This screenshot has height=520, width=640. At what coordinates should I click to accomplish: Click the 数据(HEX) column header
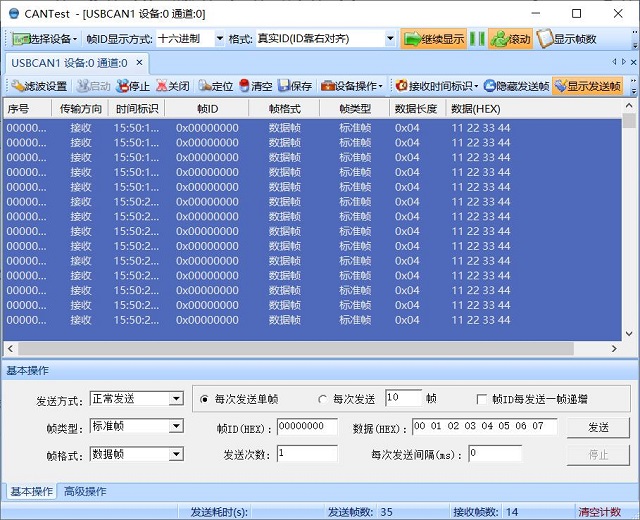(533, 109)
